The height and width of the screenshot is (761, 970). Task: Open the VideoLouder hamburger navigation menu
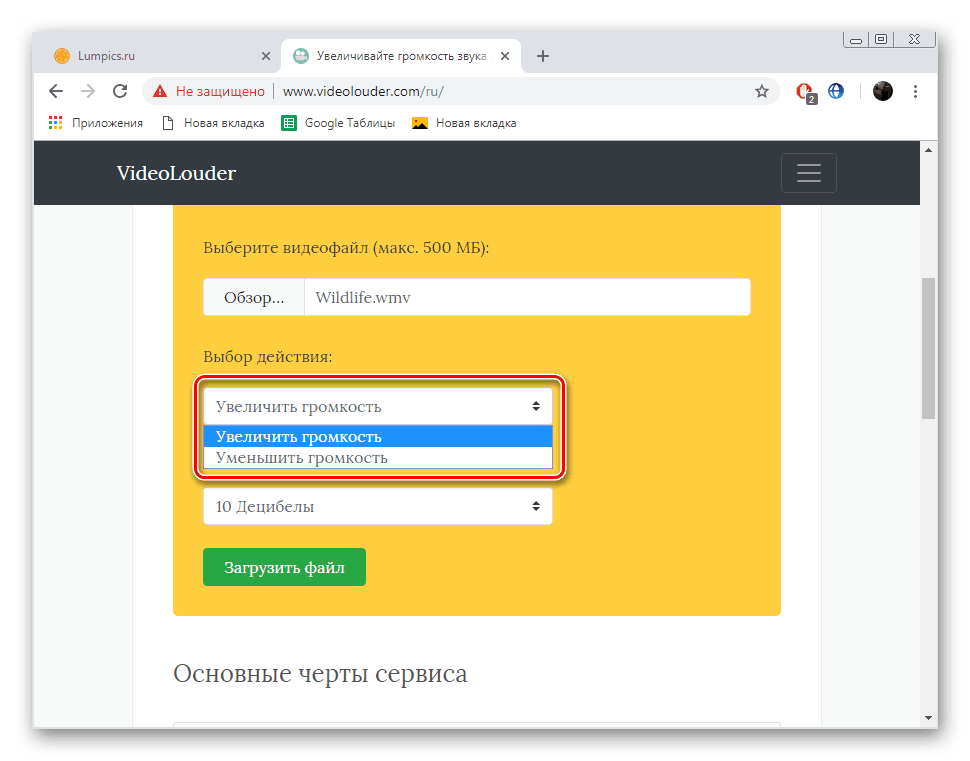click(x=808, y=172)
